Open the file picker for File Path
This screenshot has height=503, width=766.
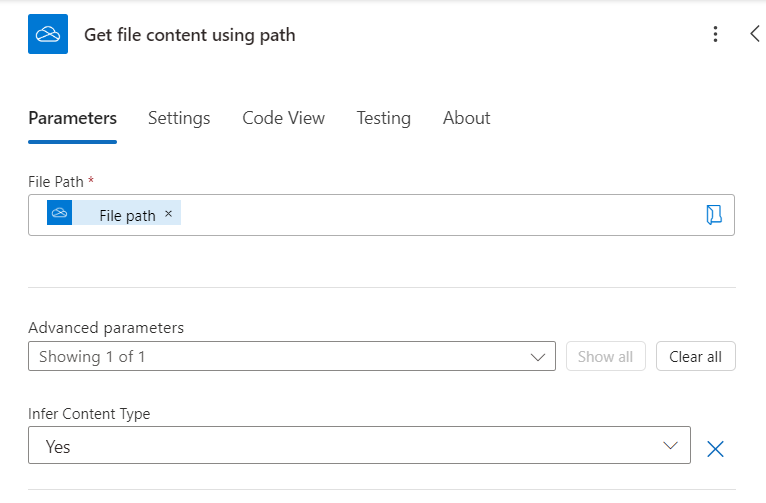click(x=713, y=215)
